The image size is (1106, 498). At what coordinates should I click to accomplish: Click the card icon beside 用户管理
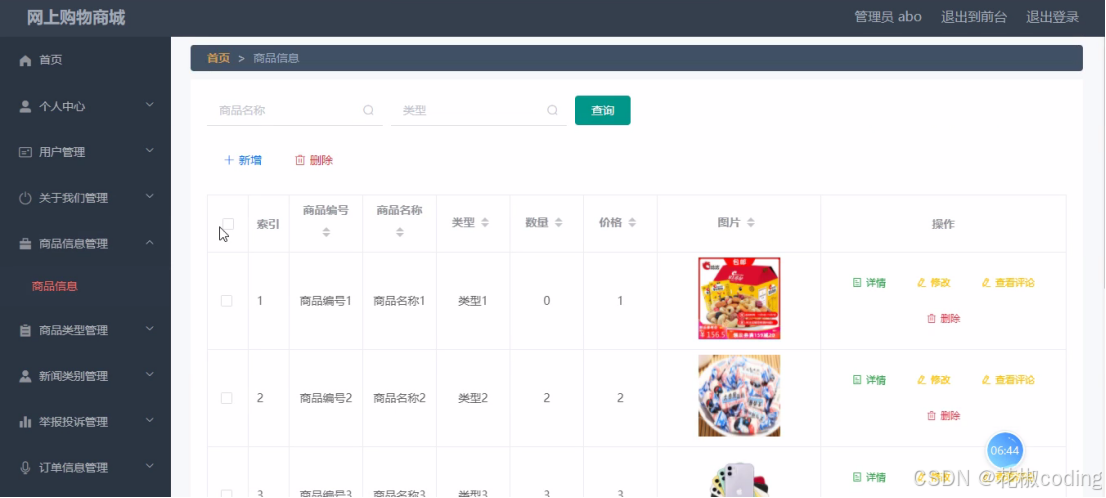(x=25, y=152)
